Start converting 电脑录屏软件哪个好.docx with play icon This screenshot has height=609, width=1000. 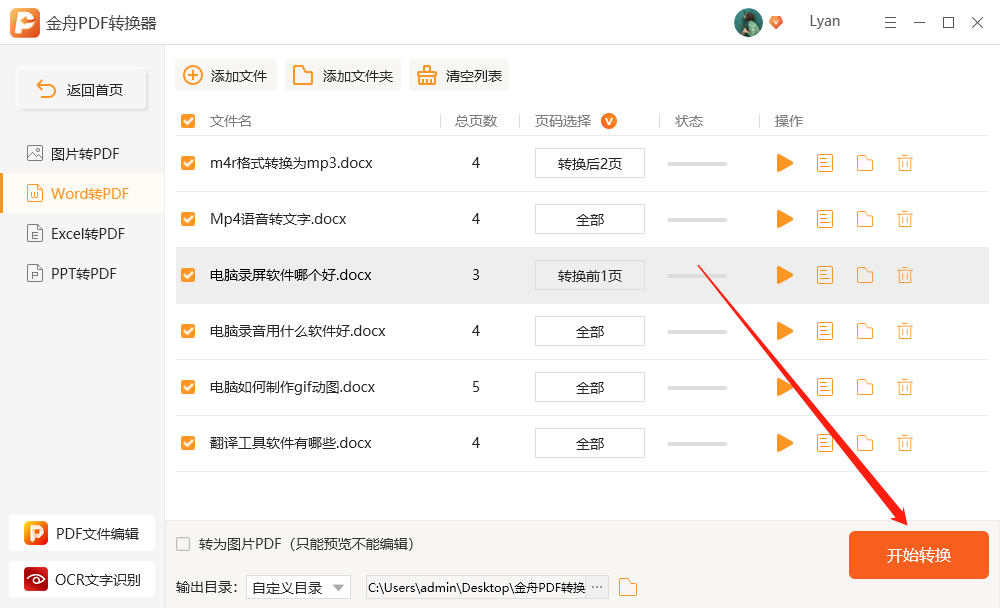tap(784, 275)
